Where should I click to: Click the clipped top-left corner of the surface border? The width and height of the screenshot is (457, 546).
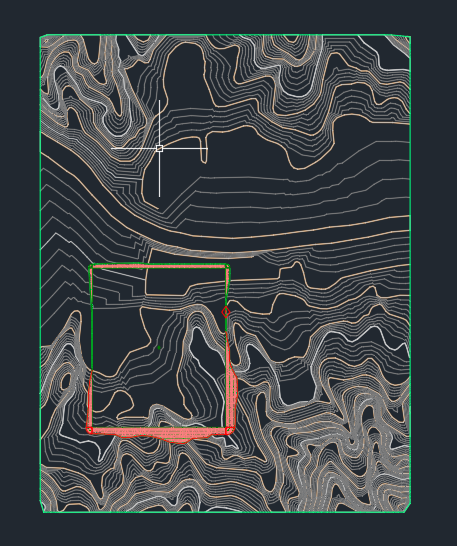43,36
